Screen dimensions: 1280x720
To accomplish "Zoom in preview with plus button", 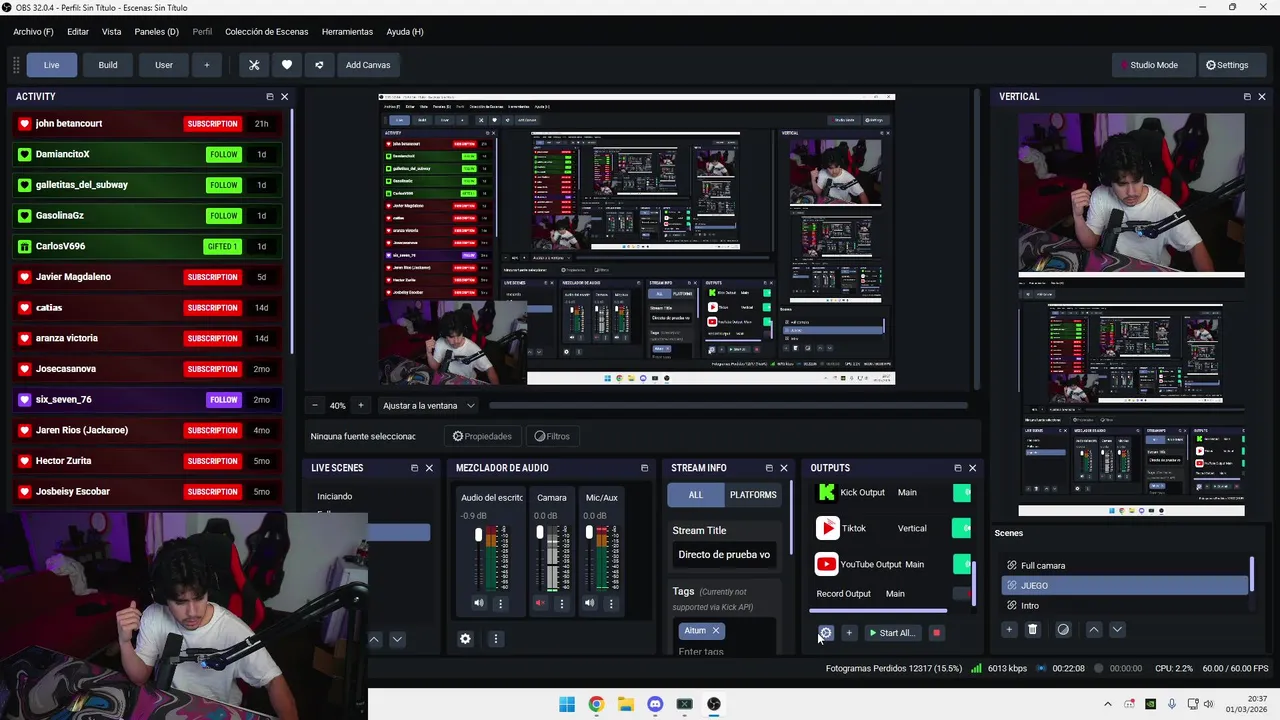I will [x=361, y=406].
